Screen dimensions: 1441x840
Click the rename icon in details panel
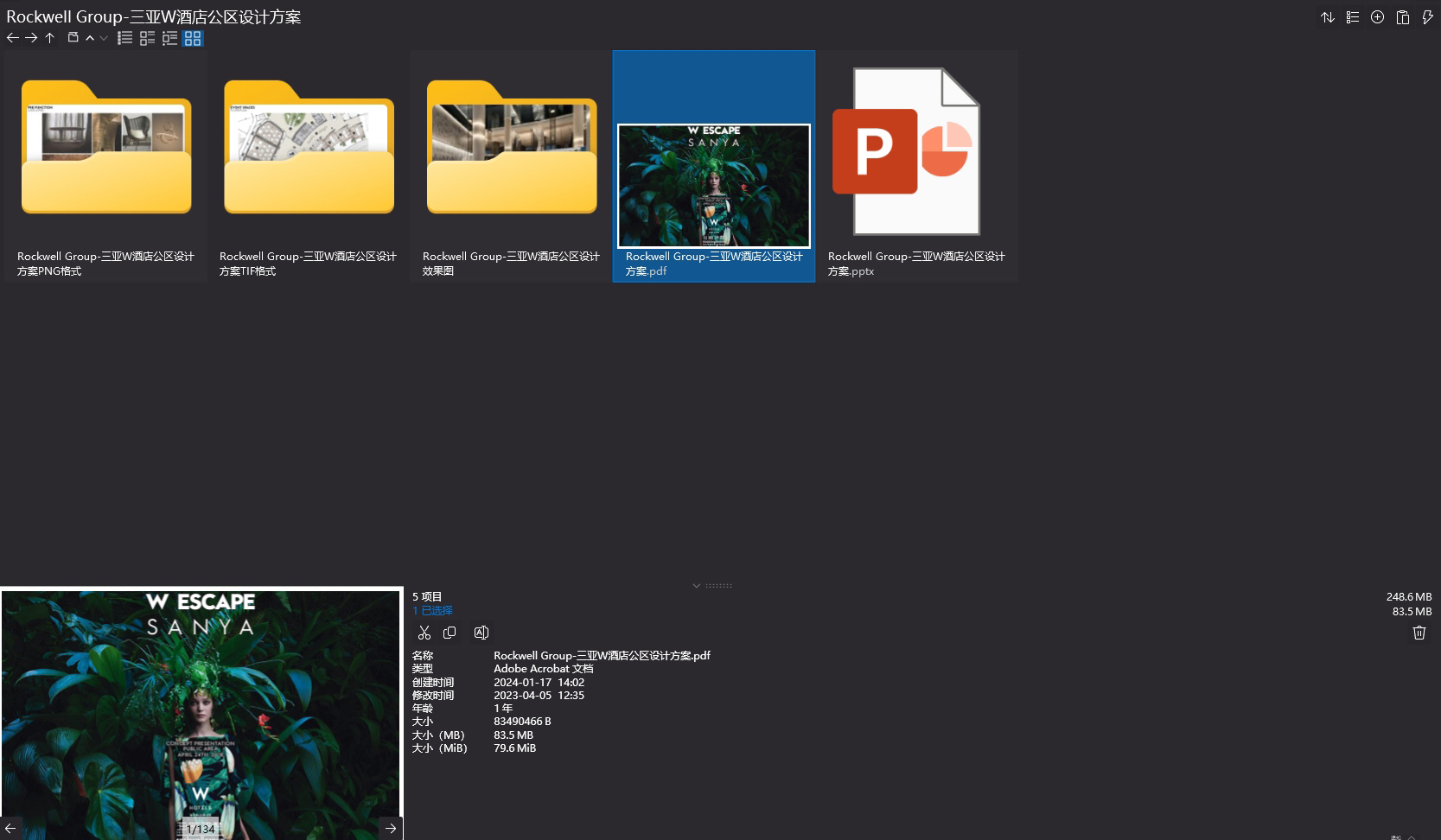pyautogui.click(x=481, y=633)
